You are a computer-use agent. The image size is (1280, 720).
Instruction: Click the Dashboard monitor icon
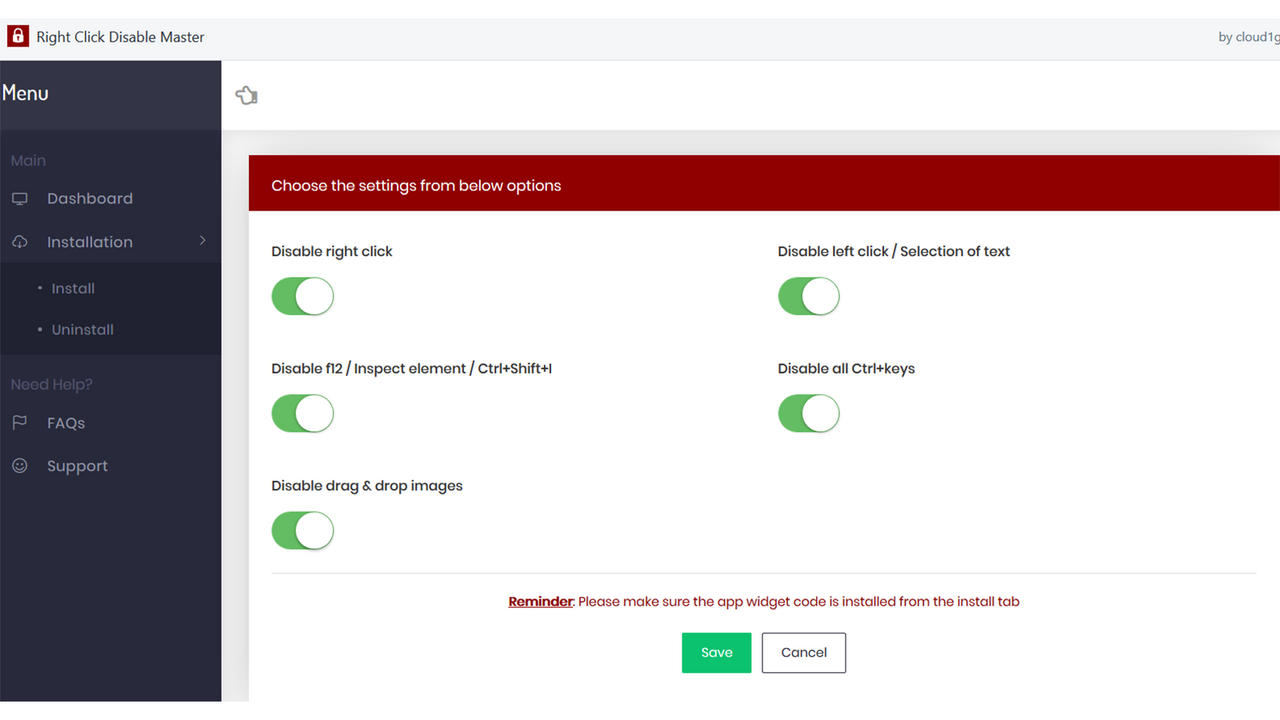coord(20,199)
